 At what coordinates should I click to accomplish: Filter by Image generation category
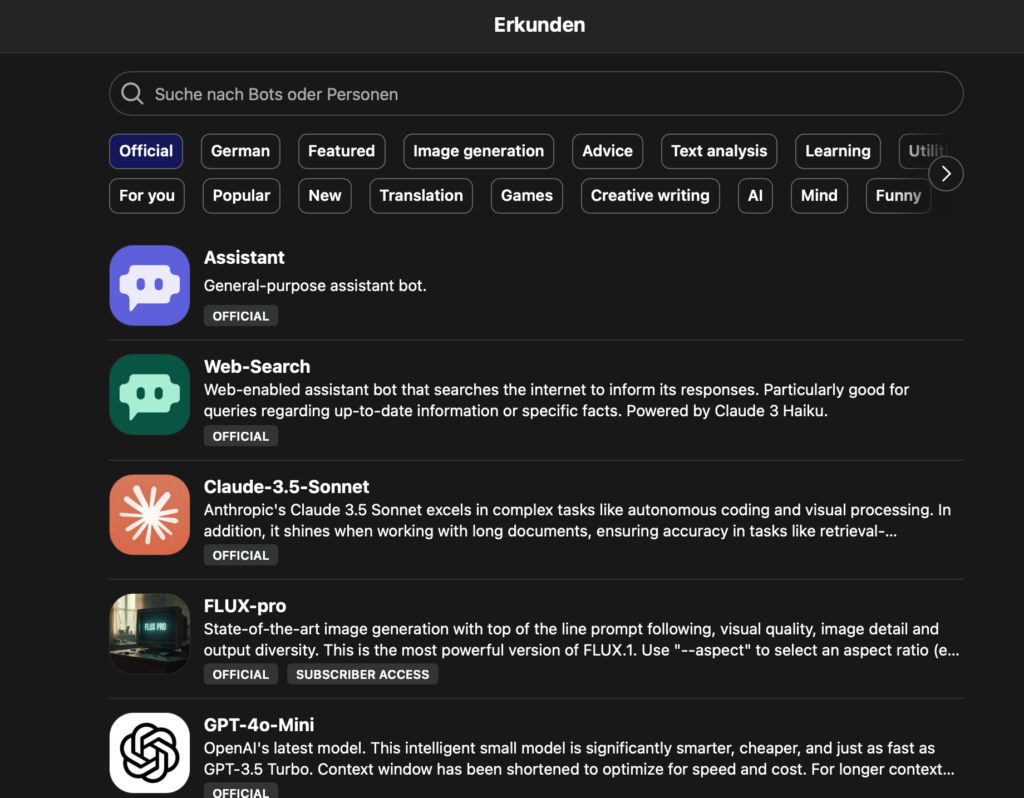pos(478,151)
